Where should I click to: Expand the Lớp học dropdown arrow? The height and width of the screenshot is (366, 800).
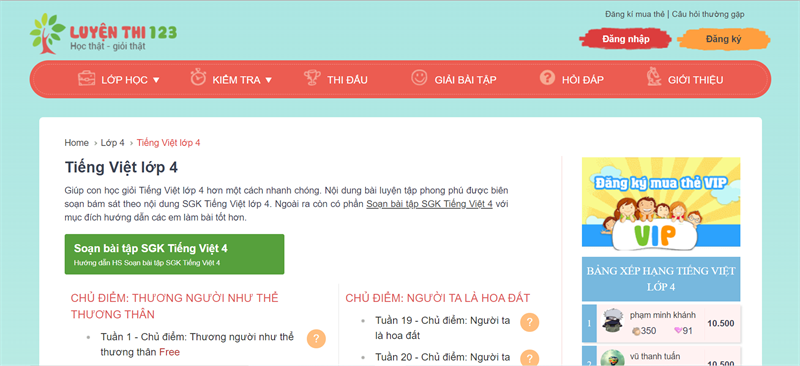tap(156, 80)
